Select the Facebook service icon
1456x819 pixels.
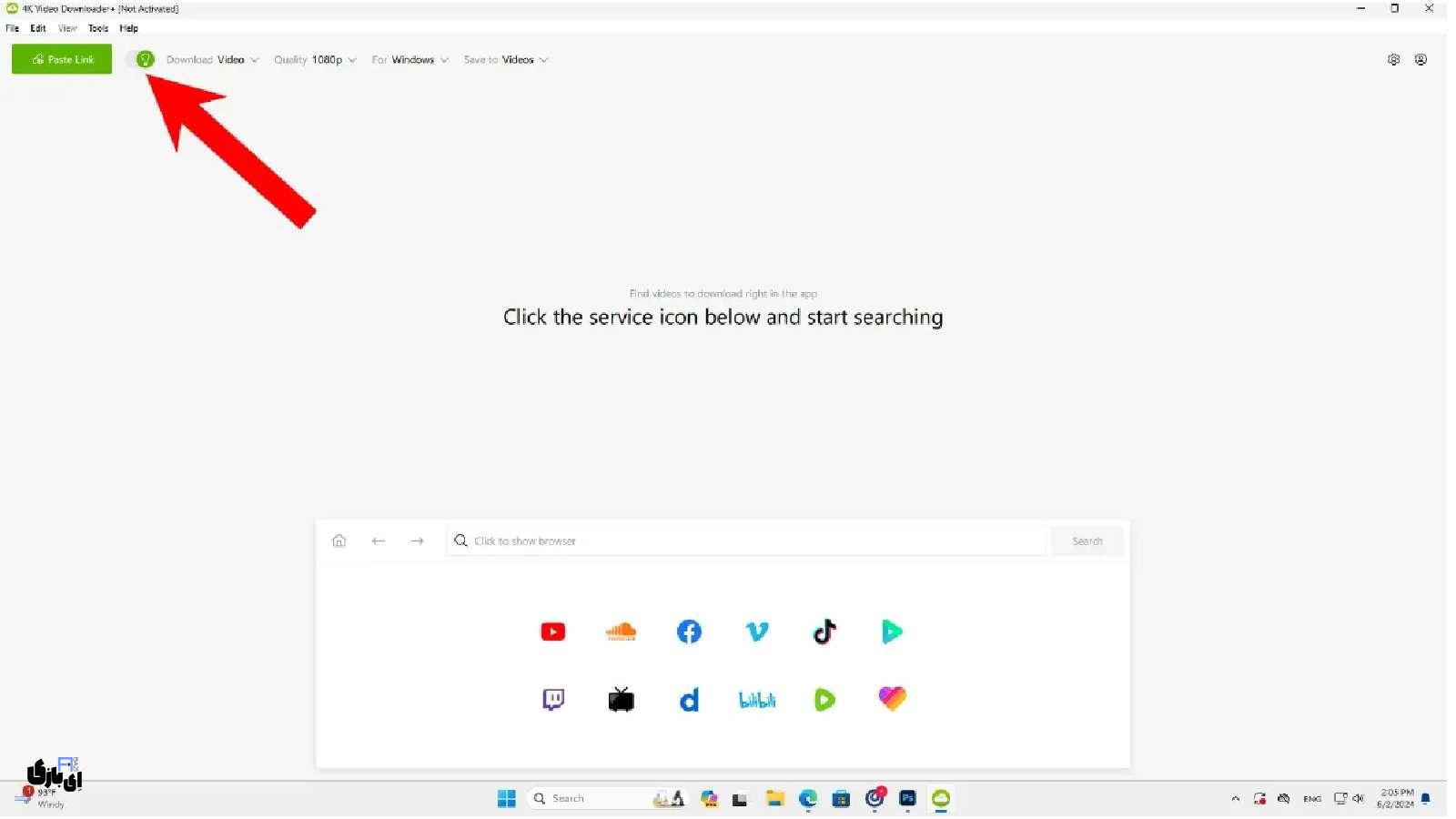pos(689,632)
